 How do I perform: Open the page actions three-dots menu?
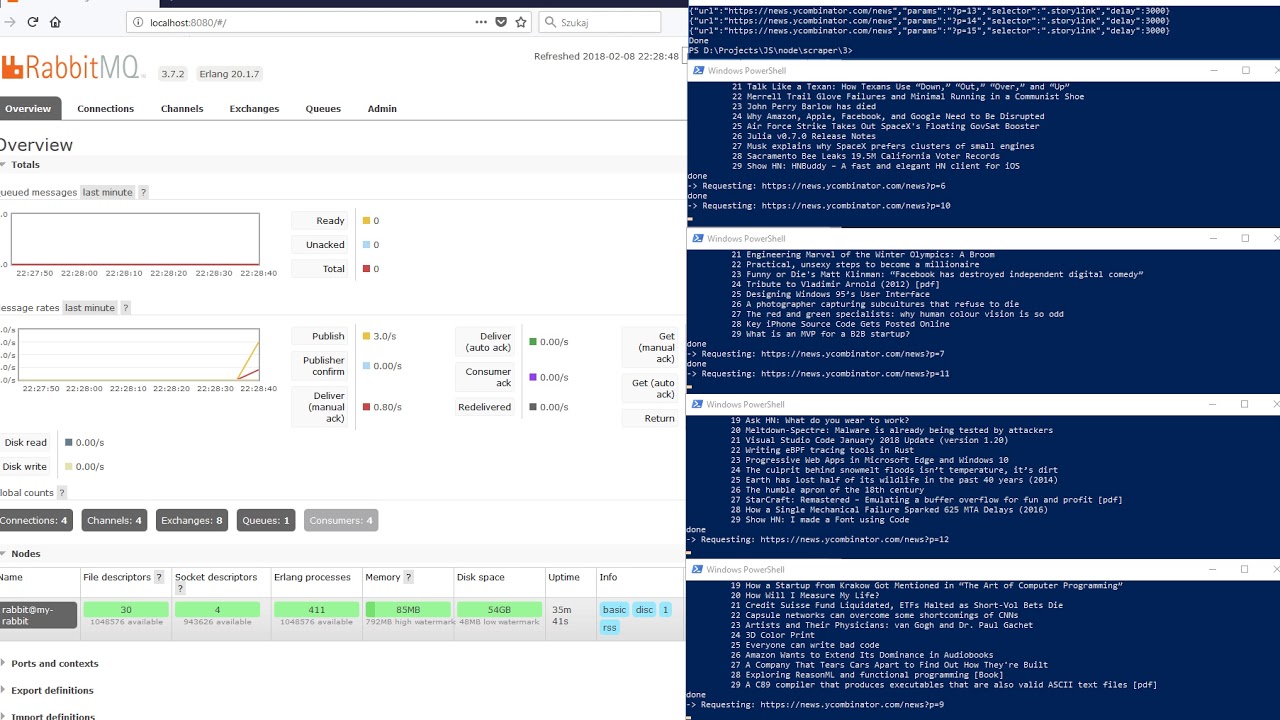pyautogui.click(x=482, y=22)
